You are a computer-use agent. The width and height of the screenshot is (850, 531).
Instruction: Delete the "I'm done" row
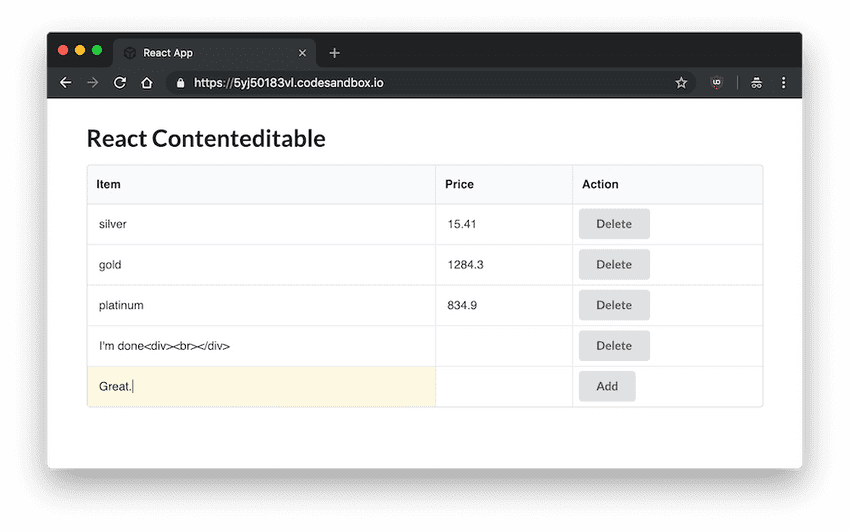pyautogui.click(x=613, y=346)
